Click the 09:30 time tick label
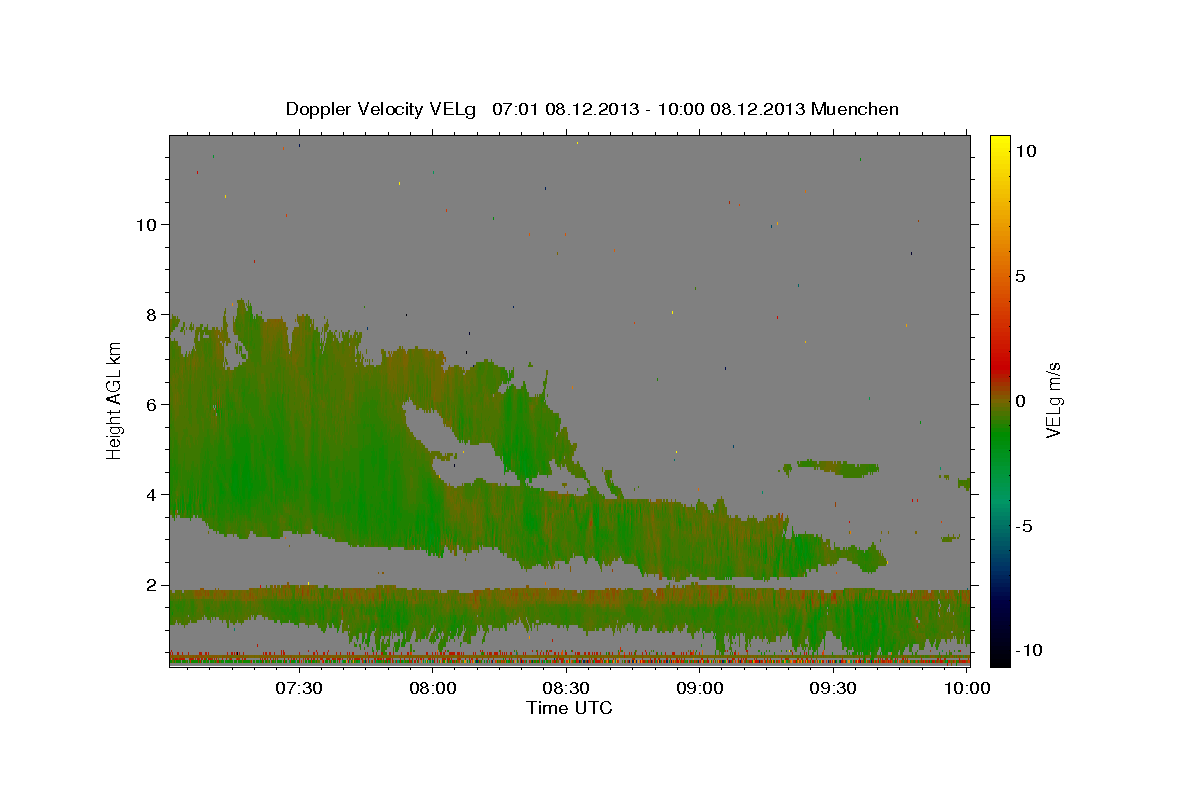 pos(833,688)
